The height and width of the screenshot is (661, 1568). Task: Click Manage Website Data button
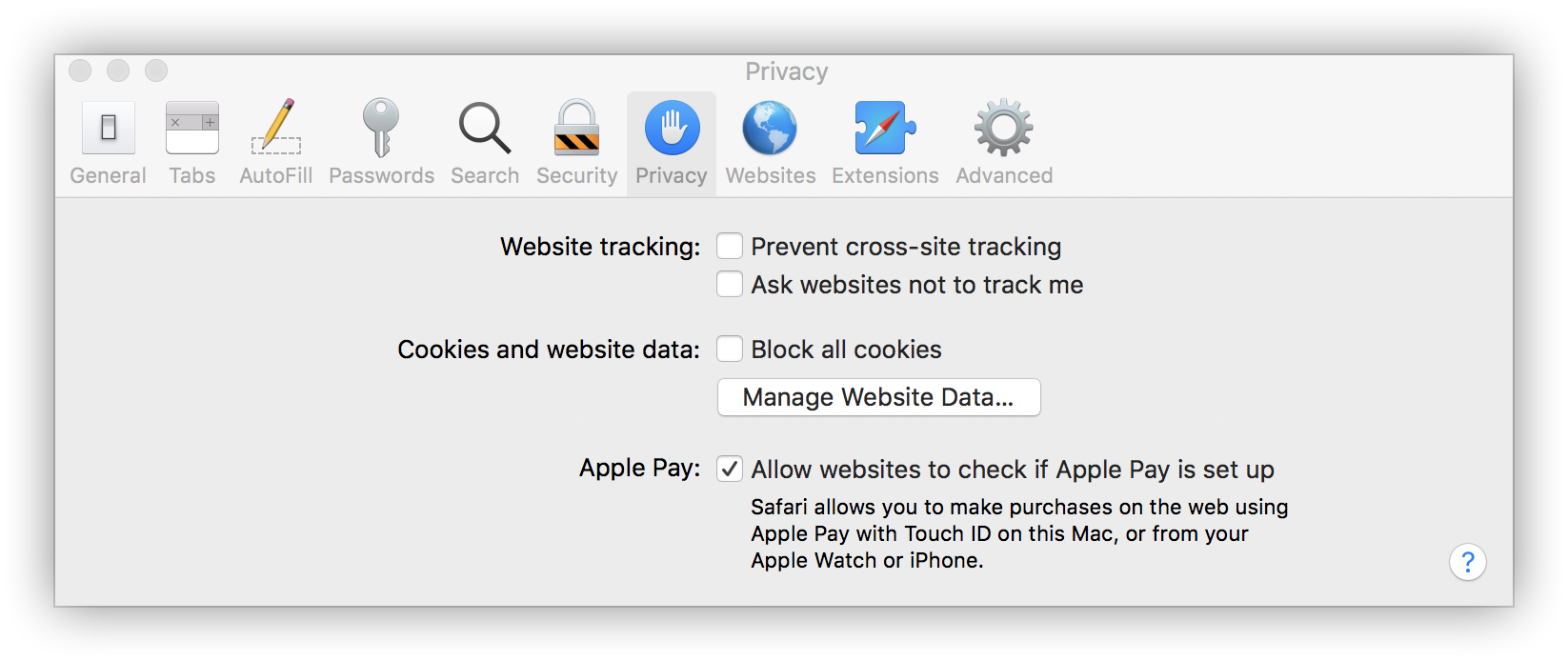(x=878, y=397)
